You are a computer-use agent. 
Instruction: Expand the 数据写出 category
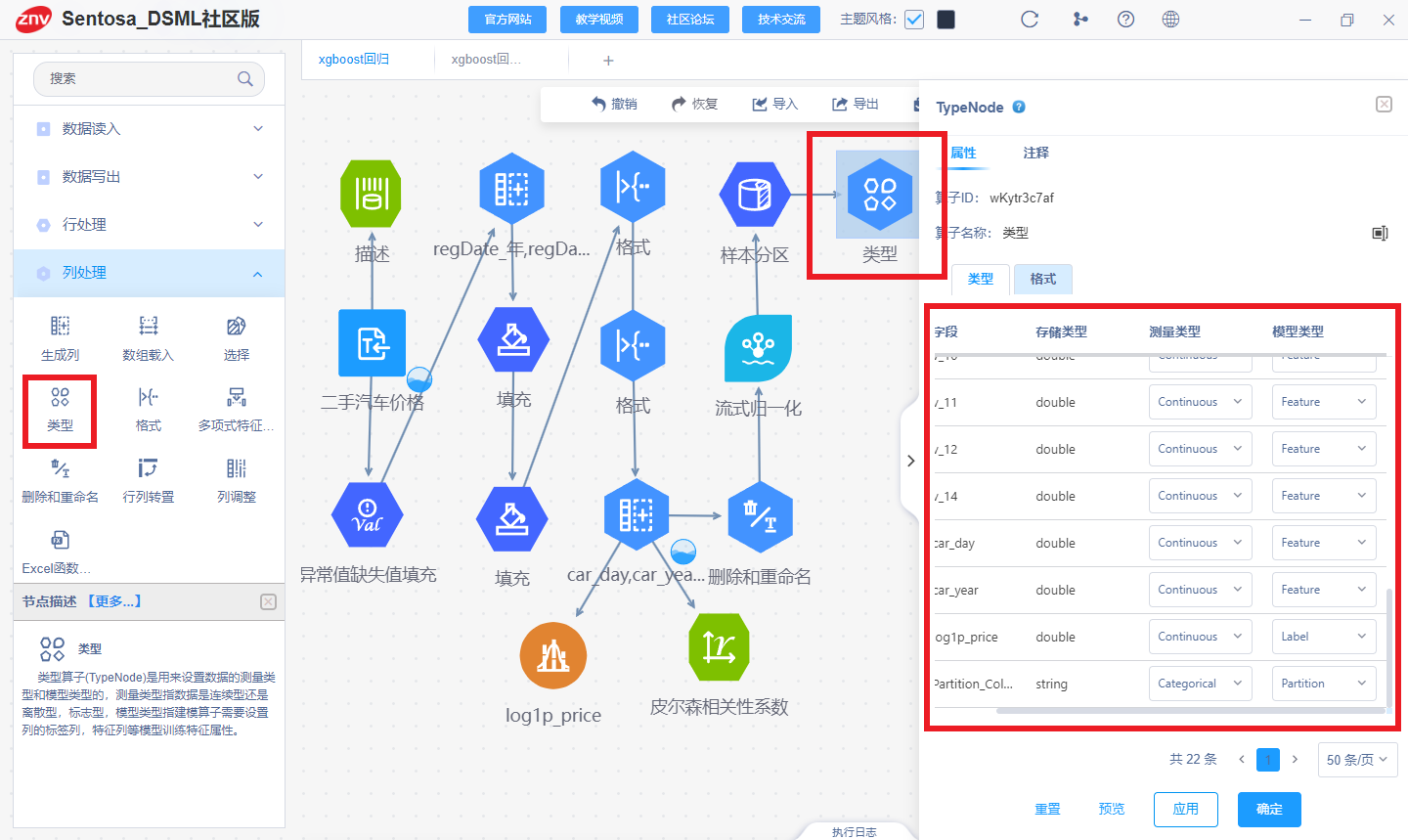click(x=150, y=176)
